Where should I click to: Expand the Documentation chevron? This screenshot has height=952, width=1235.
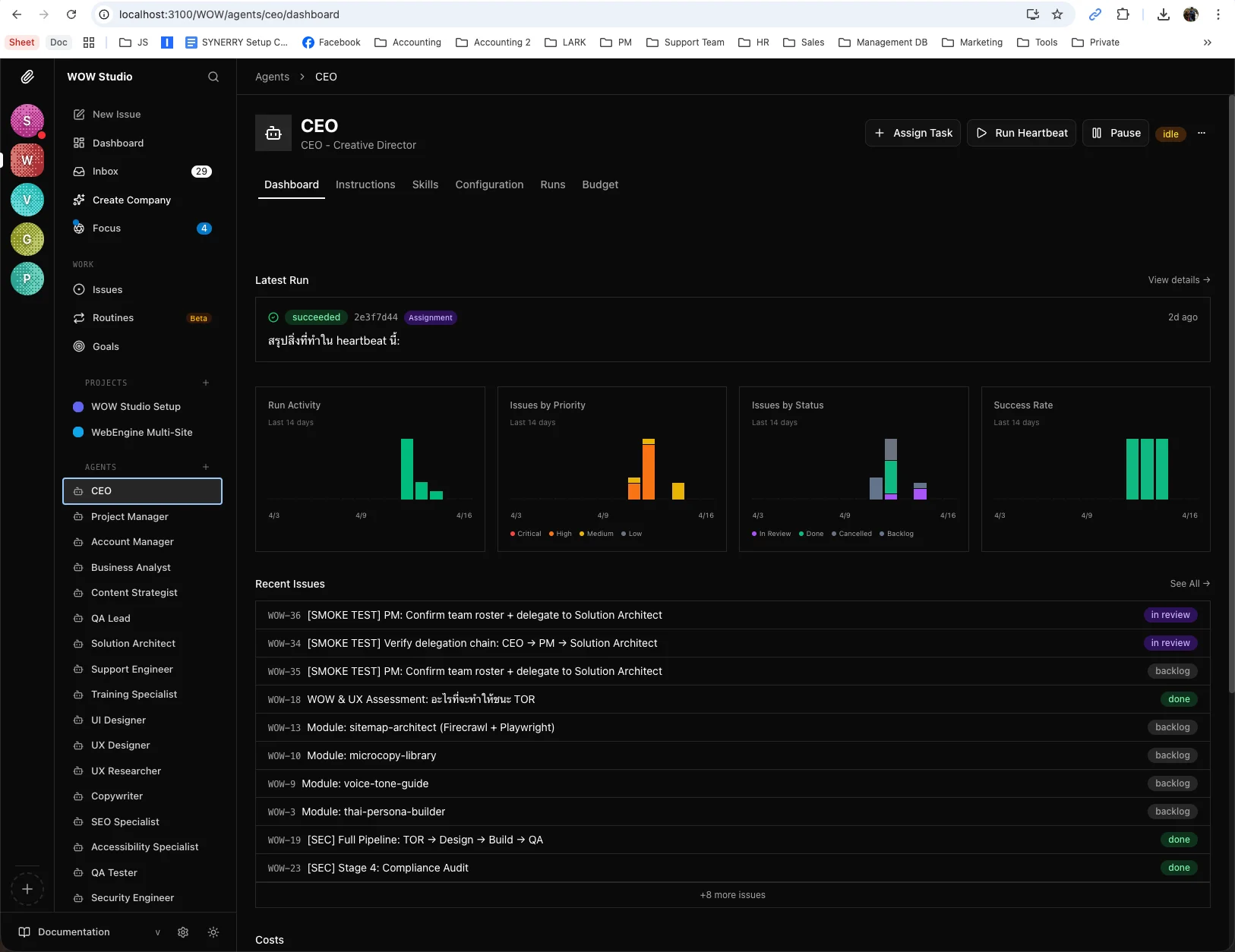tap(157, 932)
